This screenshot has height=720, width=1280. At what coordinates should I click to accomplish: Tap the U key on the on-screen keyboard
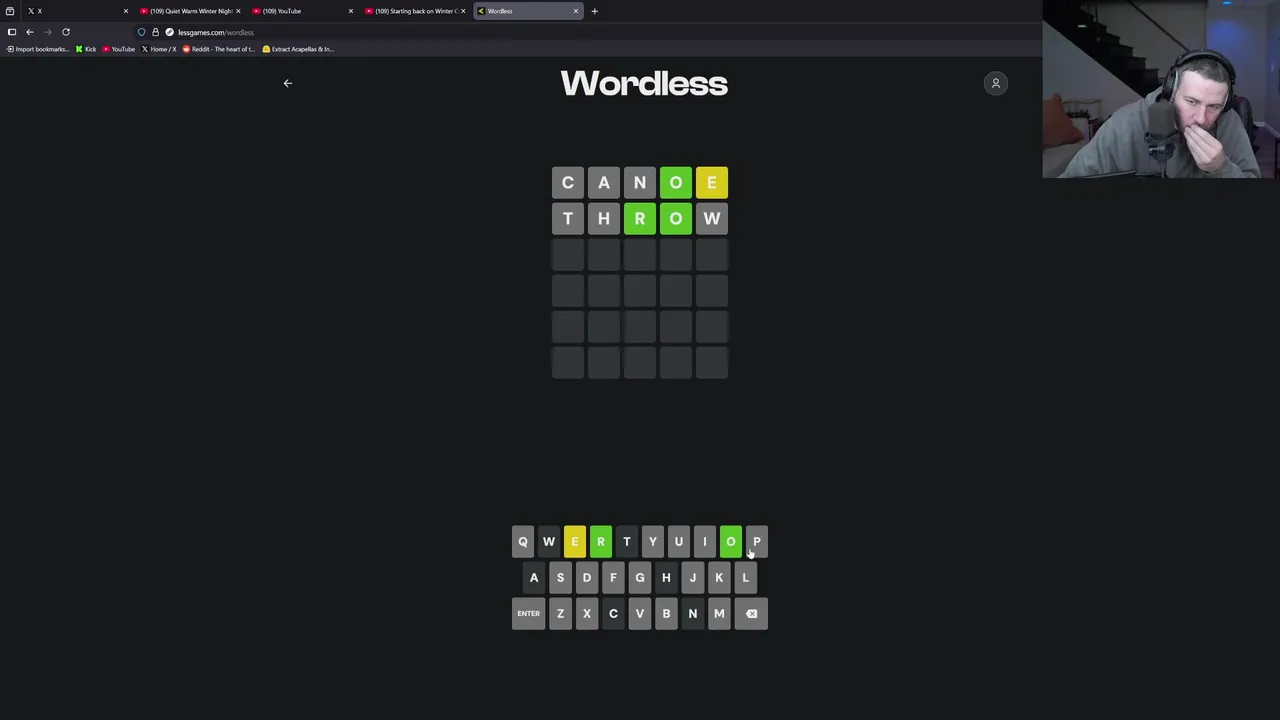[x=679, y=542]
